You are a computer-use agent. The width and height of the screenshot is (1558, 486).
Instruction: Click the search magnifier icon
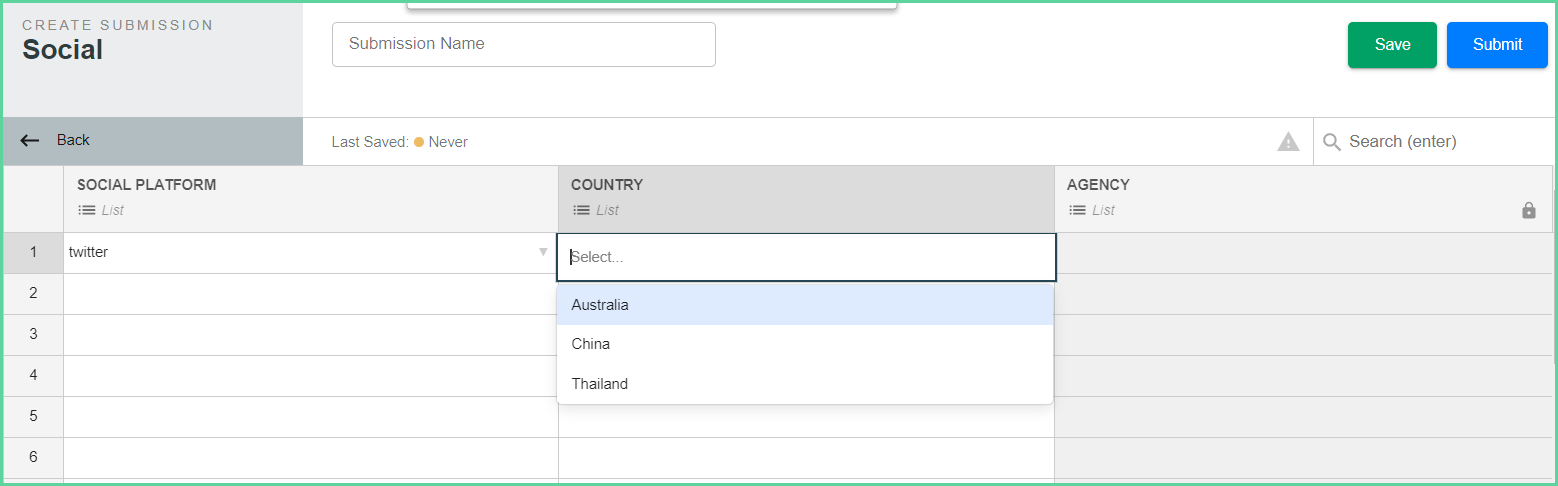pos(1331,142)
